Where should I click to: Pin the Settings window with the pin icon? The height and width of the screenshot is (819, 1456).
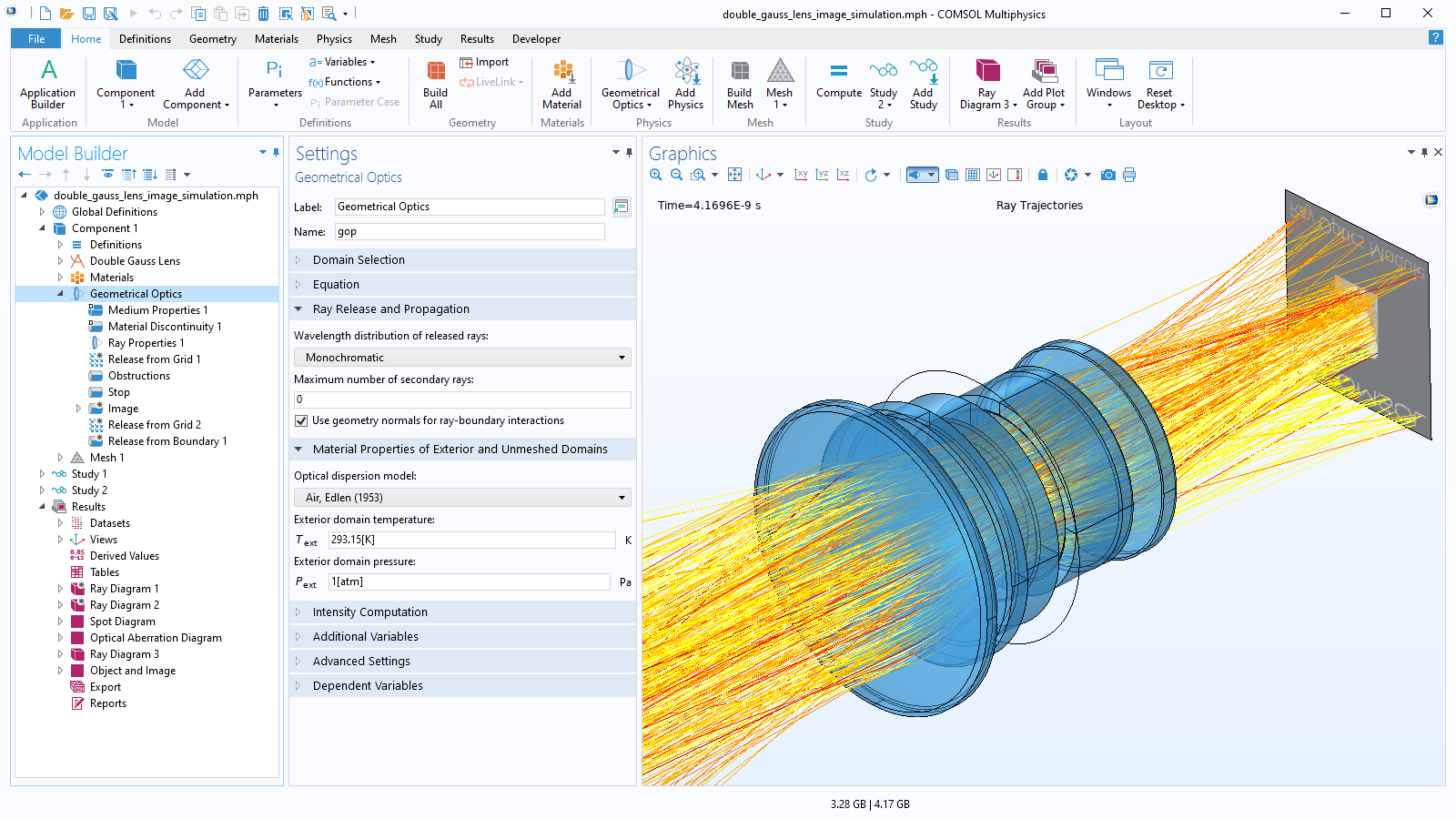tap(629, 153)
